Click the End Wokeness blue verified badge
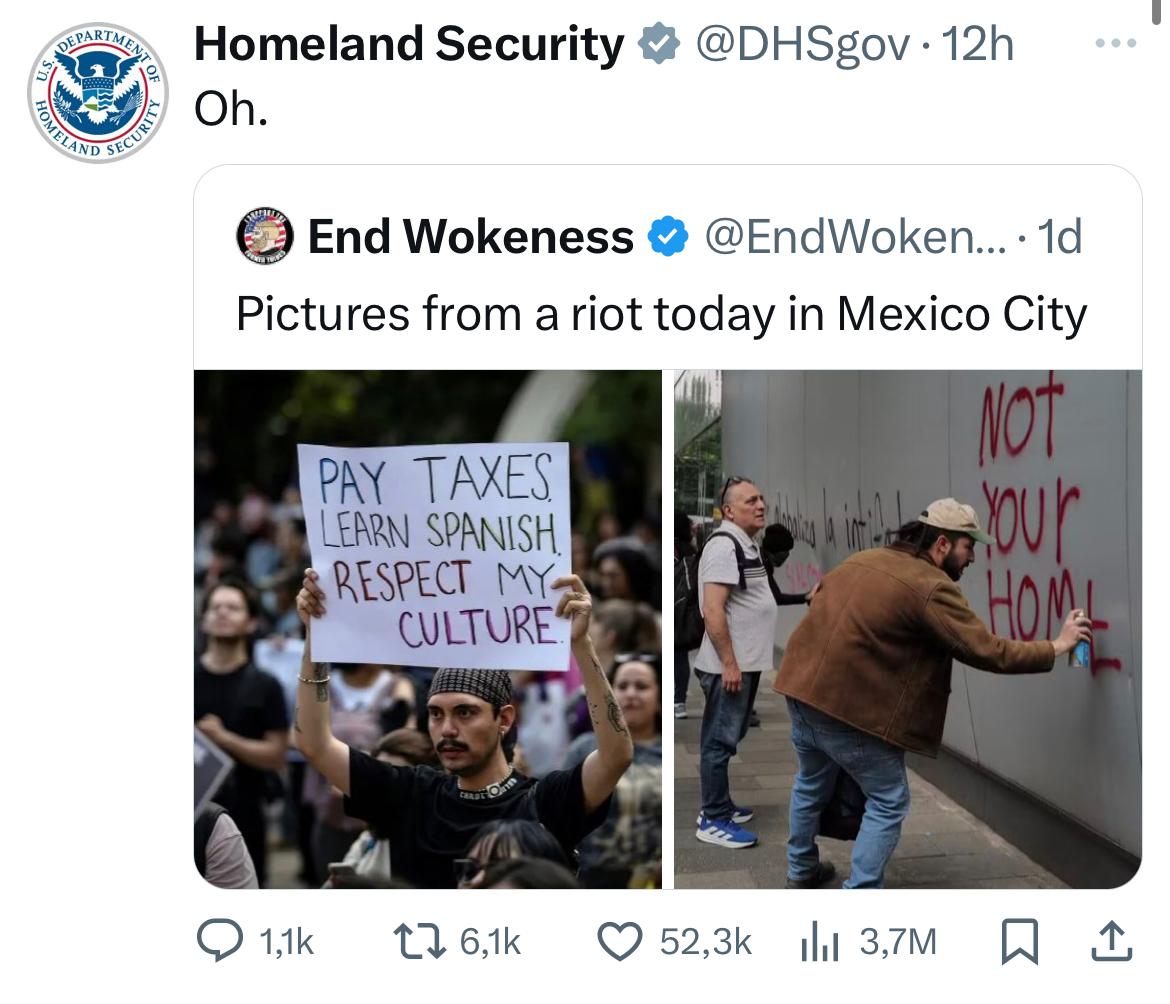The width and height of the screenshot is (1170, 1004). (667, 236)
